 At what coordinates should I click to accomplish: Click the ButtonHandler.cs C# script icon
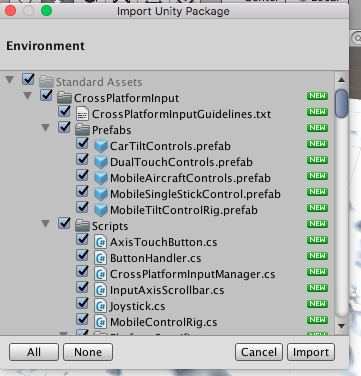coord(100,258)
